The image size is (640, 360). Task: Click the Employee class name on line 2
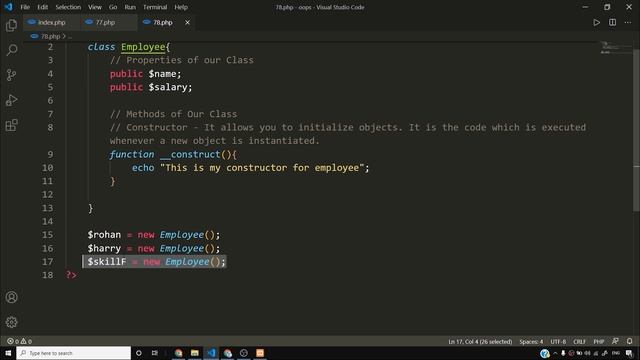click(143, 47)
